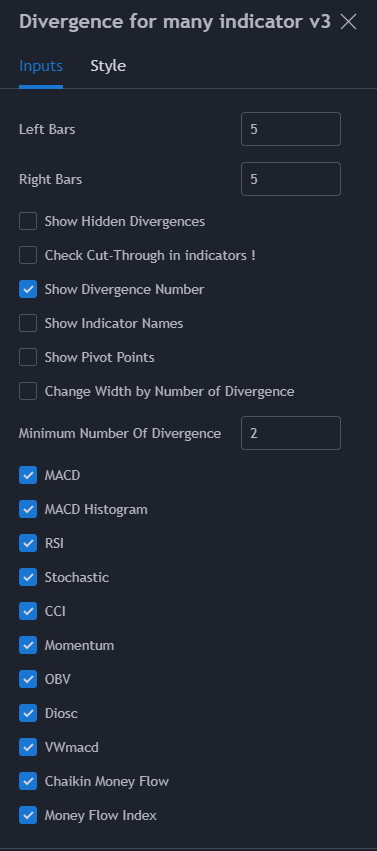This screenshot has width=377, height=851.
Task: Select the Inputs tab
Action: coord(41,66)
